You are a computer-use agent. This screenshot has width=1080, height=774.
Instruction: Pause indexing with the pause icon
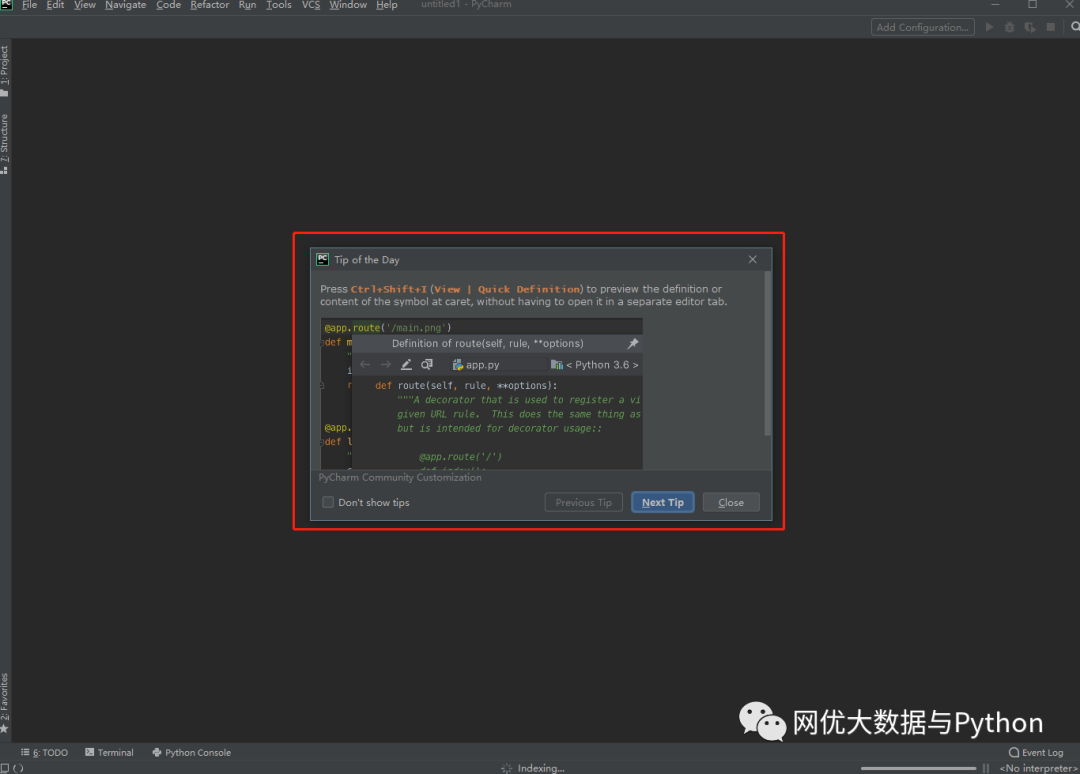(x=986, y=768)
